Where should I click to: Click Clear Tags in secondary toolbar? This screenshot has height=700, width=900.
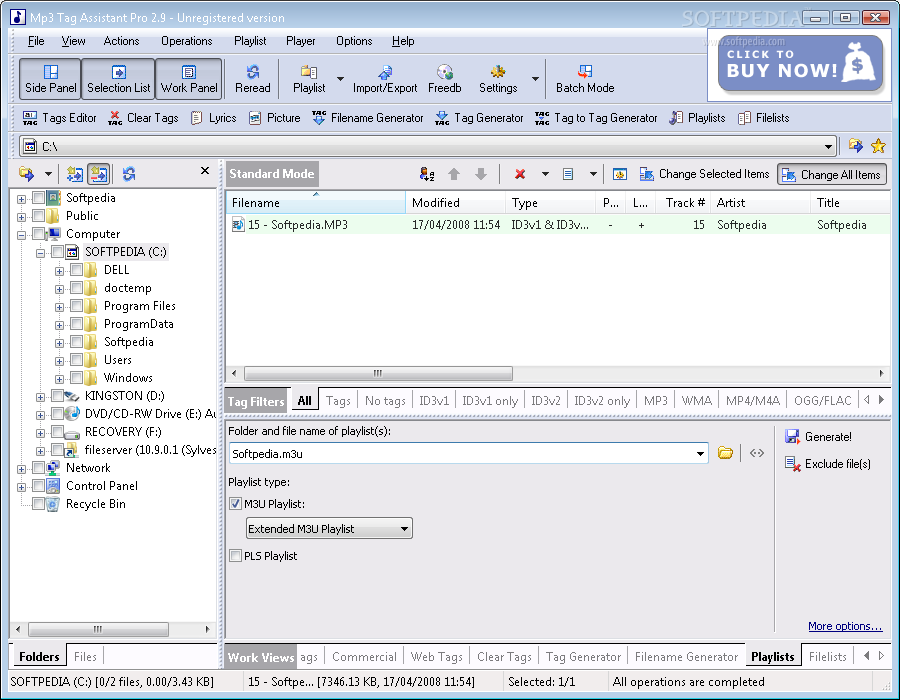pyautogui.click(x=143, y=118)
